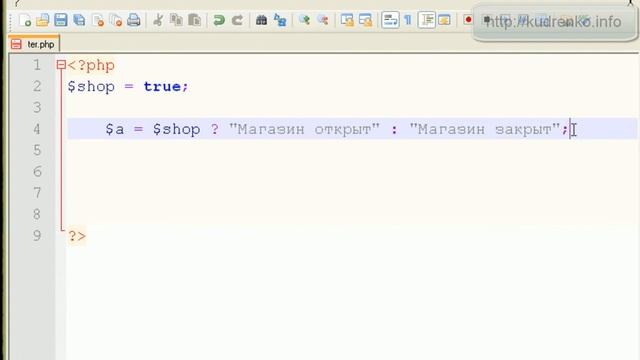Click line number 7 in margin
The height and width of the screenshot is (360, 640).
coord(37,193)
